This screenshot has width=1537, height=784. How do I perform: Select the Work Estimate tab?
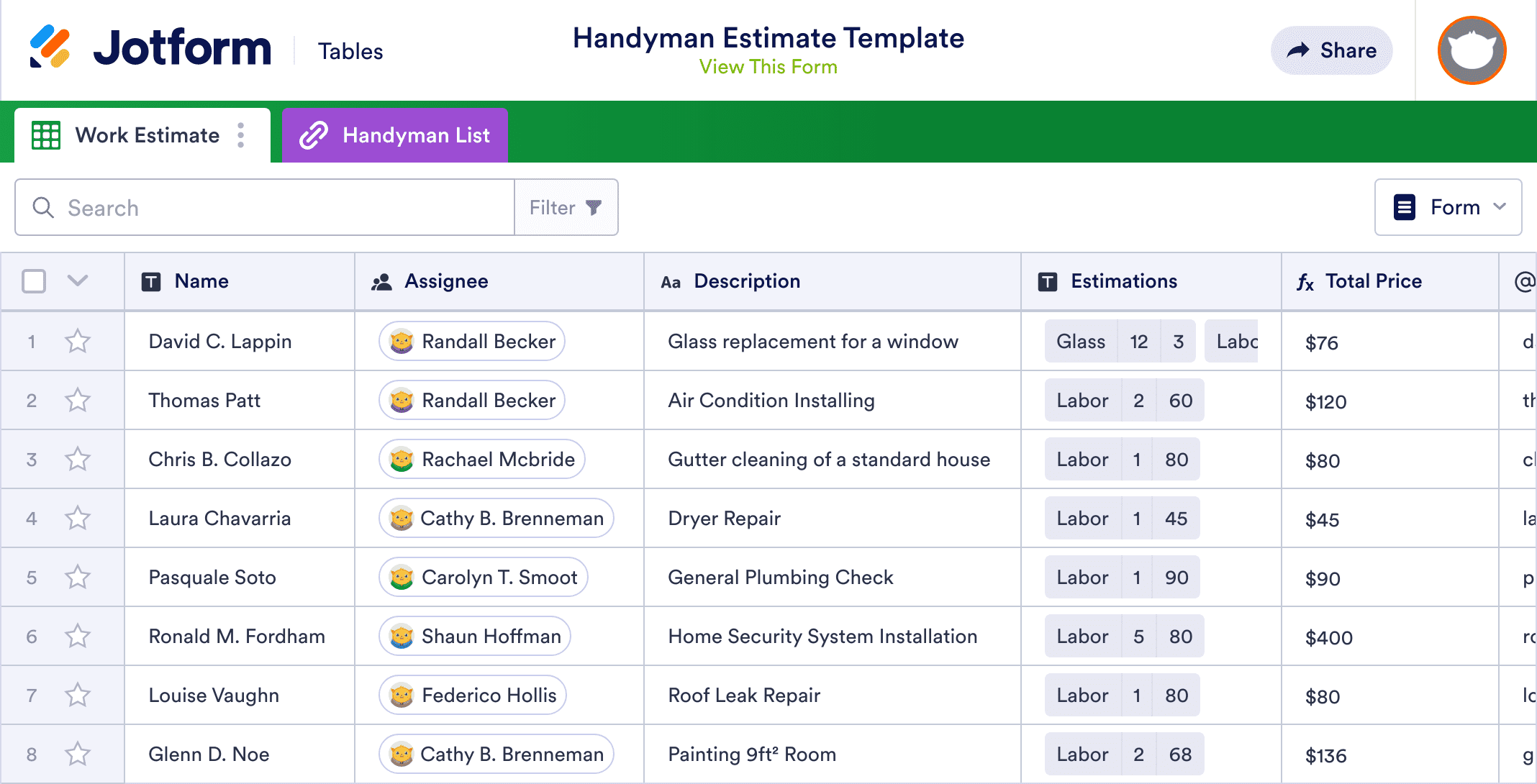[147, 135]
